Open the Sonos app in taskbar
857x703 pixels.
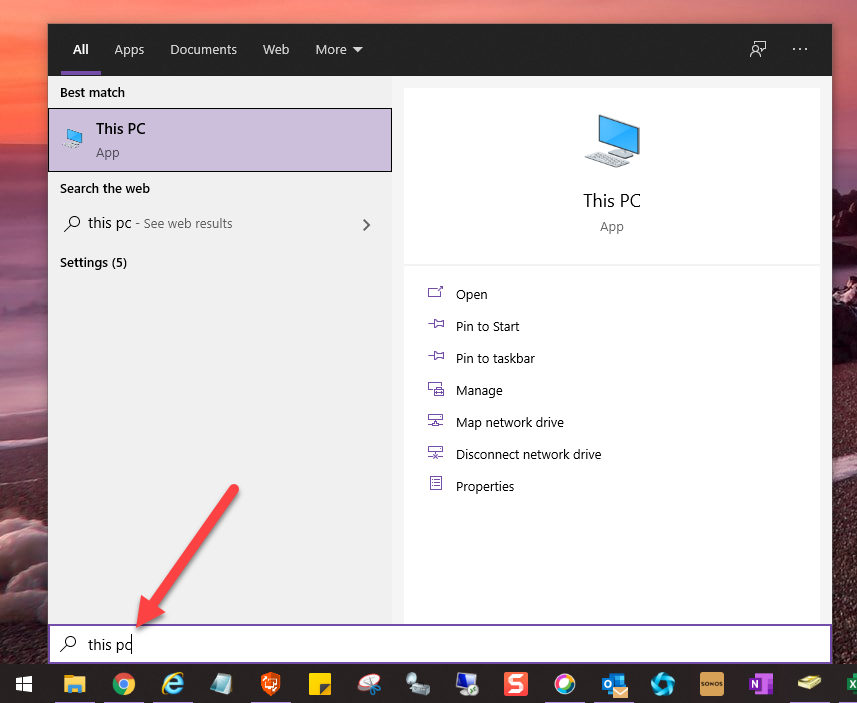pos(712,684)
